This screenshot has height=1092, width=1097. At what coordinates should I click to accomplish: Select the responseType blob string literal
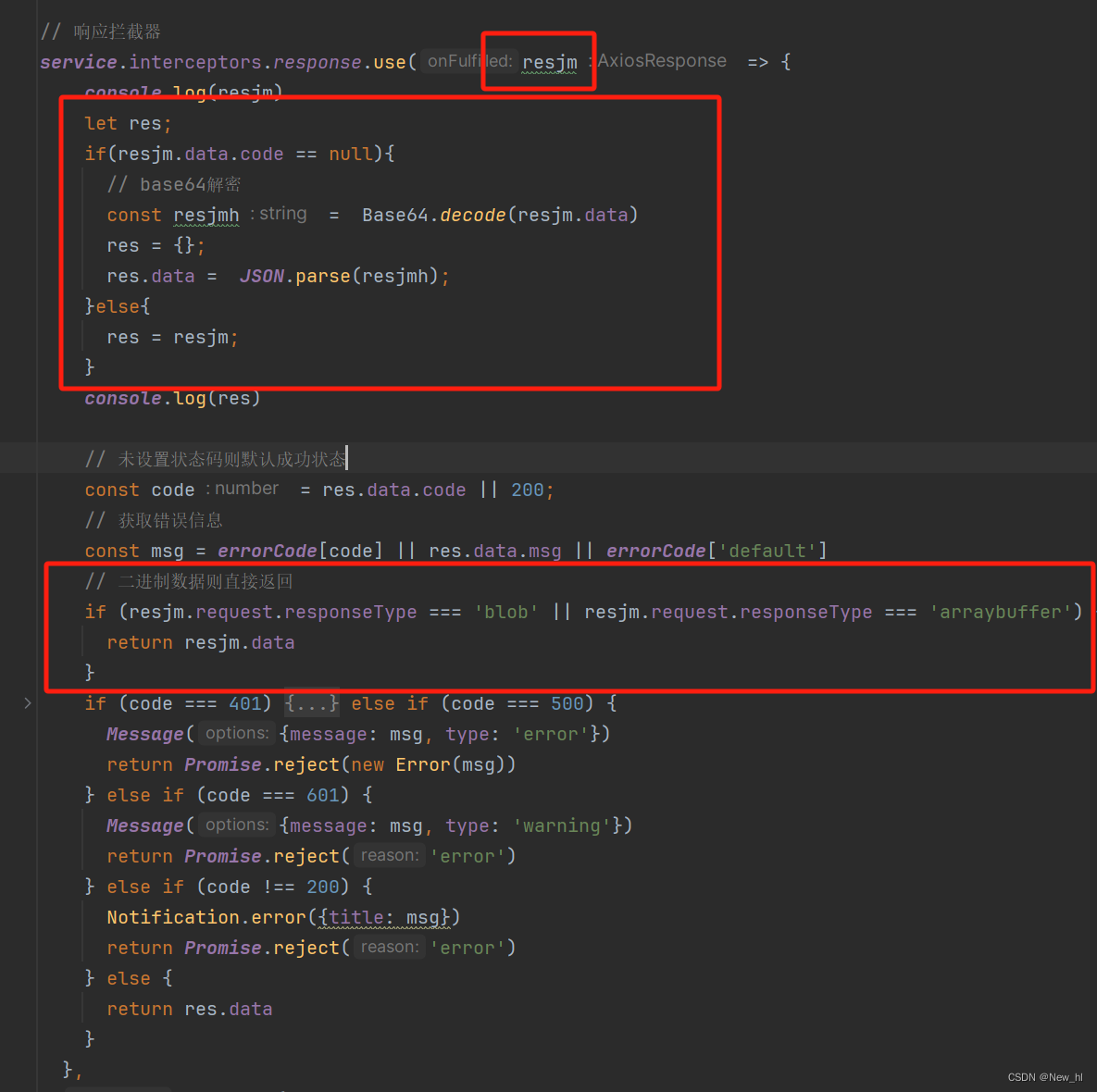[505, 611]
